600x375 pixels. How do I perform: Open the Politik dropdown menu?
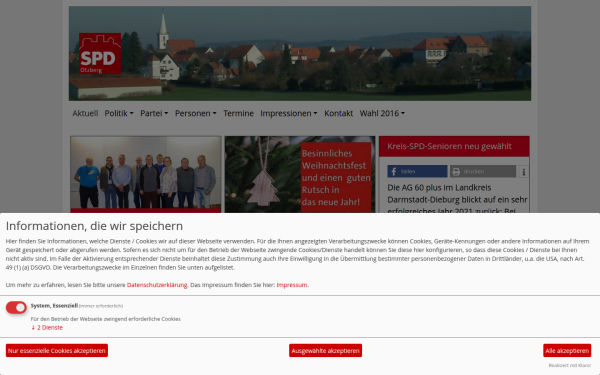(119, 113)
